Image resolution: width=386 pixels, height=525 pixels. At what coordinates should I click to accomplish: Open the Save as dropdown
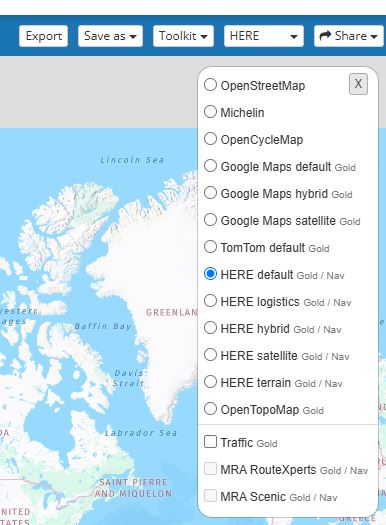[110, 36]
